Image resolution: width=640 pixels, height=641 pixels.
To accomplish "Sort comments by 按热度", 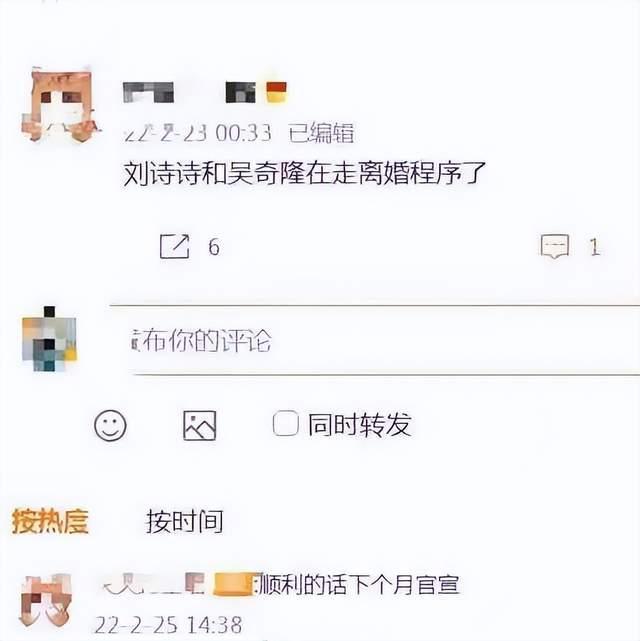I will click(x=50, y=521).
